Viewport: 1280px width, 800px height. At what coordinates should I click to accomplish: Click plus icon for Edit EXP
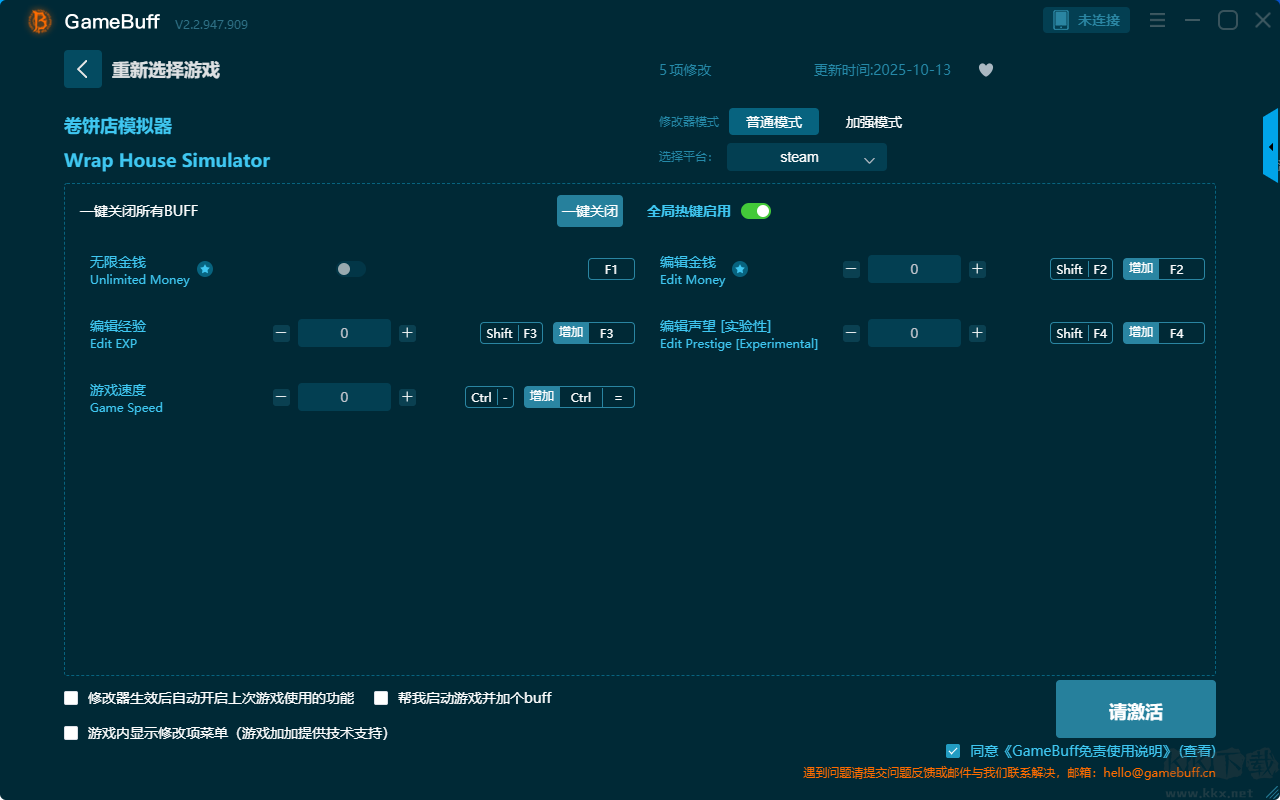407,333
